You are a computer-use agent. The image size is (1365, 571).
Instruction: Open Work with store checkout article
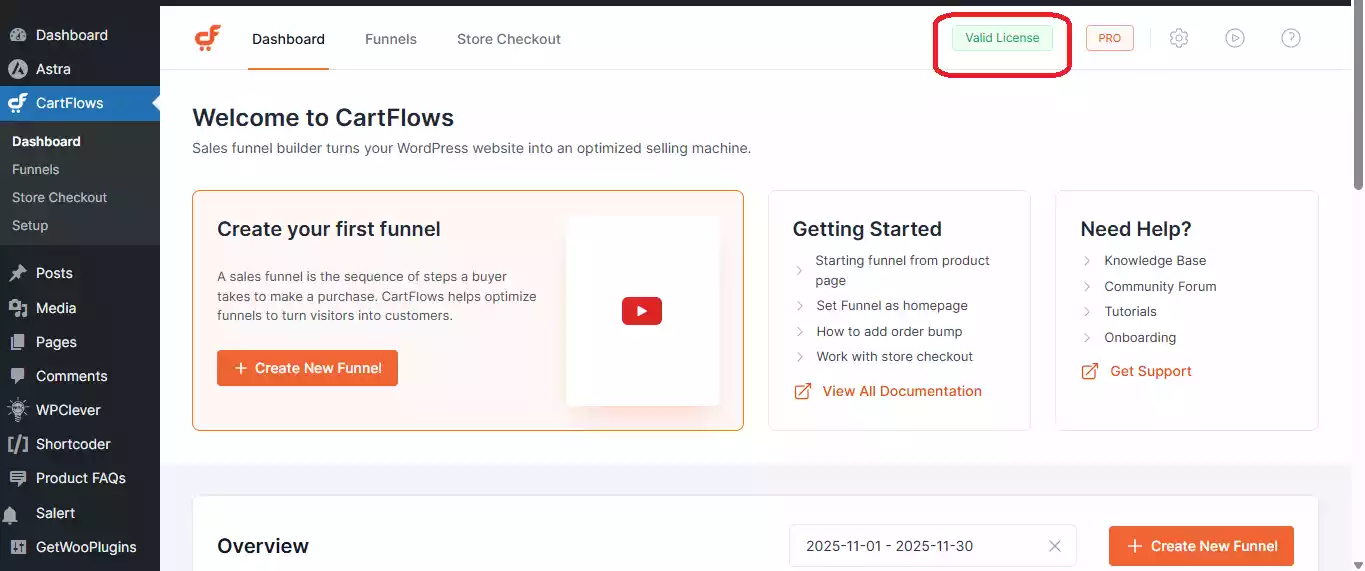click(x=894, y=356)
